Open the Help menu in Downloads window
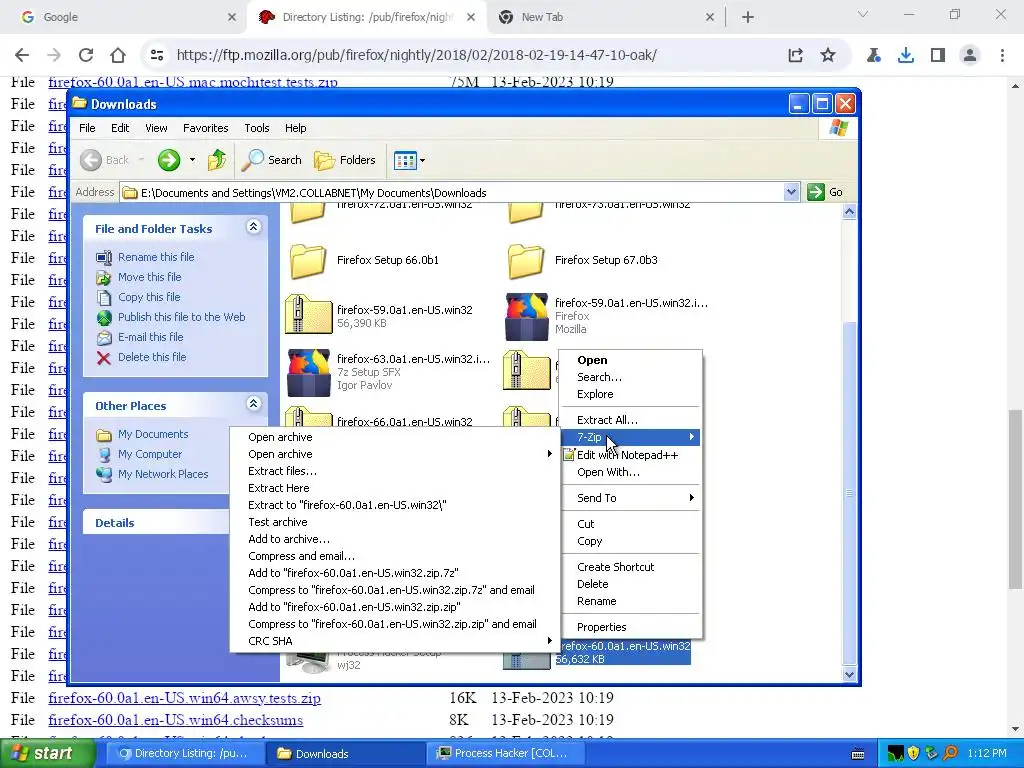Viewport: 1024px width, 768px height. [295, 128]
